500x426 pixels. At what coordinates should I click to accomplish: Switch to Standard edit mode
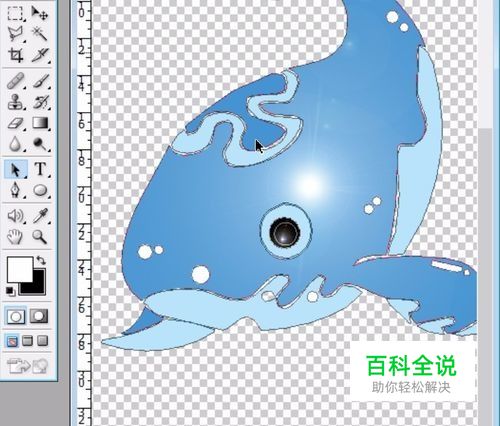tap(16, 316)
